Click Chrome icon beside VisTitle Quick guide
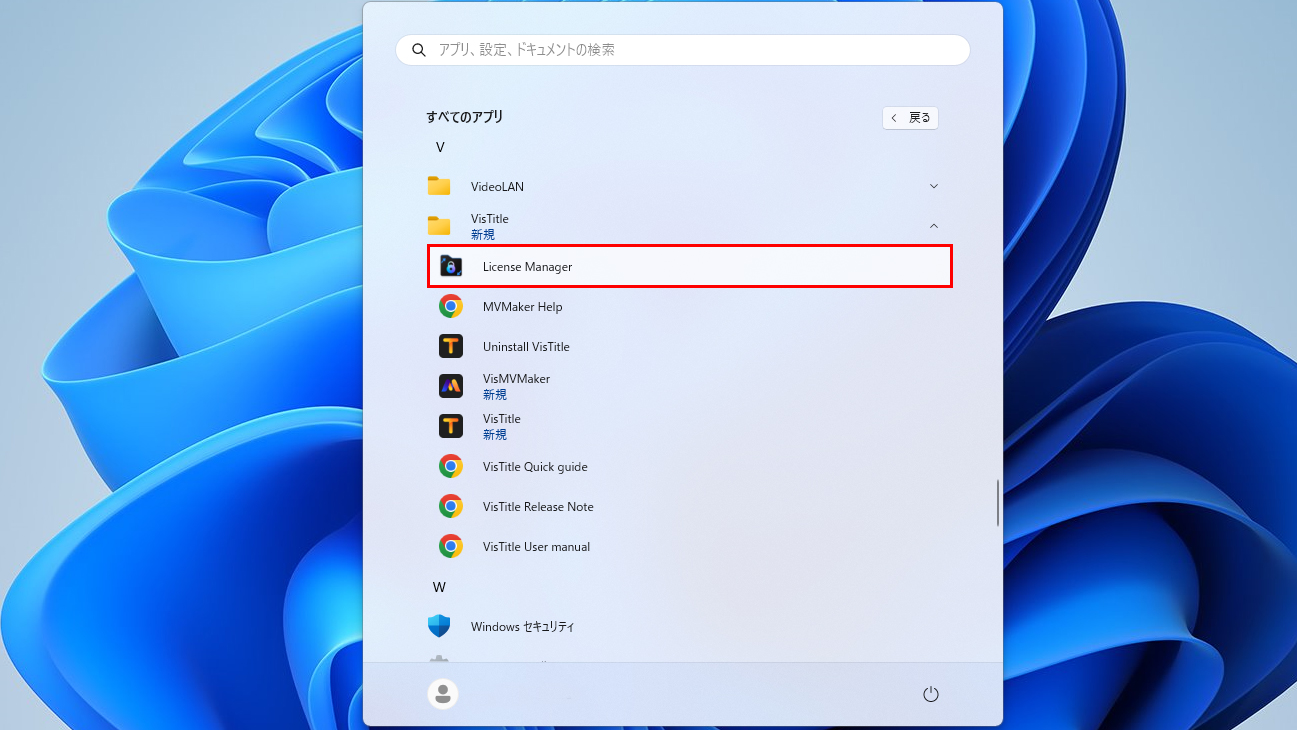 coord(451,467)
